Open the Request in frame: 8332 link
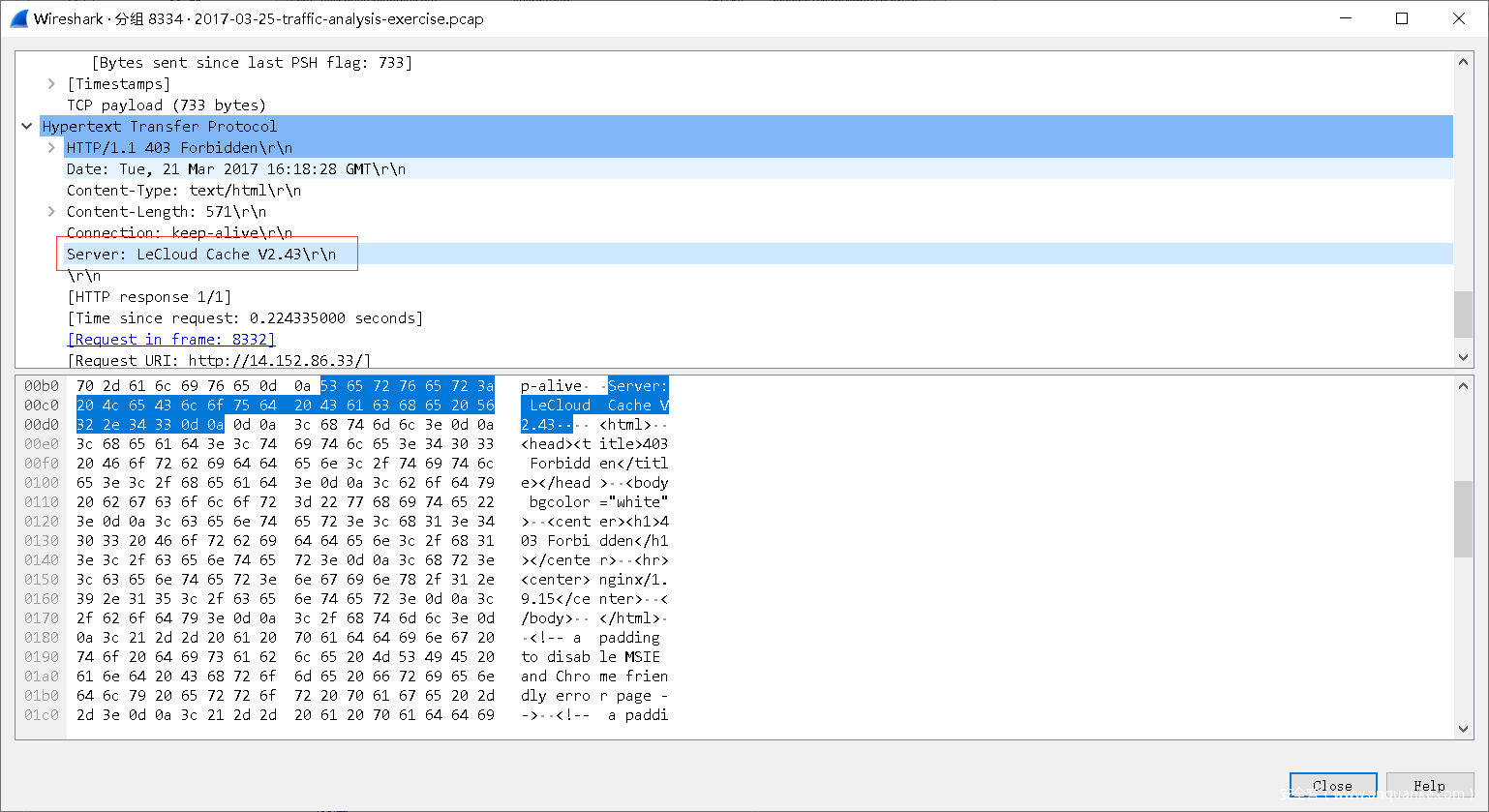Screen dimensions: 1489x812 [171, 340]
